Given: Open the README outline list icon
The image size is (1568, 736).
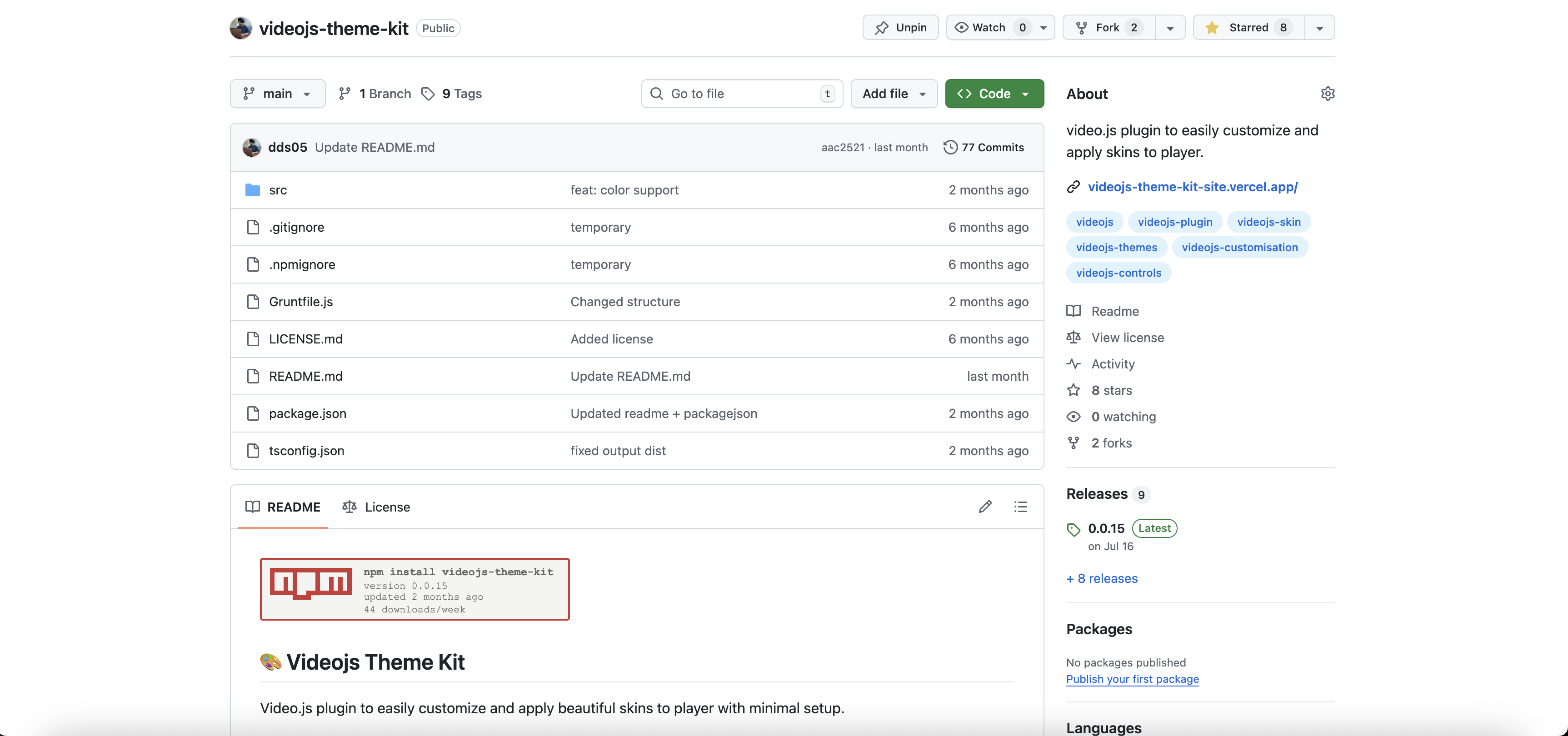Looking at the screenshot, I should (x=1021, y=507).
